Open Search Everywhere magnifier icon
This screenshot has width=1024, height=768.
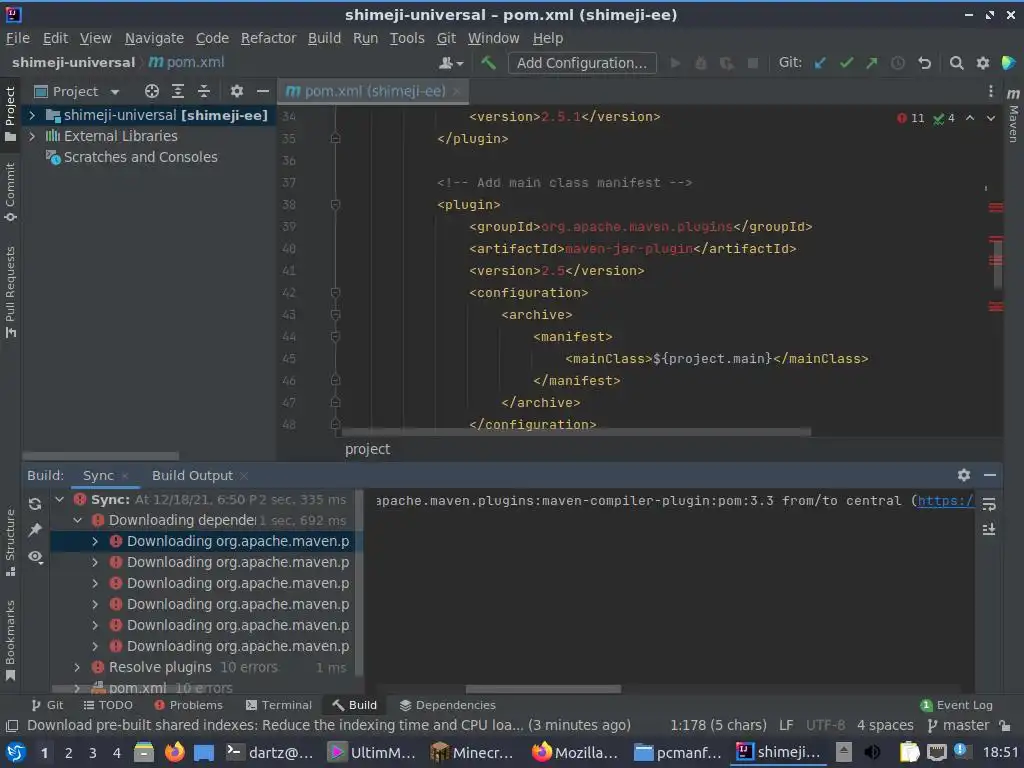[956, 63]
